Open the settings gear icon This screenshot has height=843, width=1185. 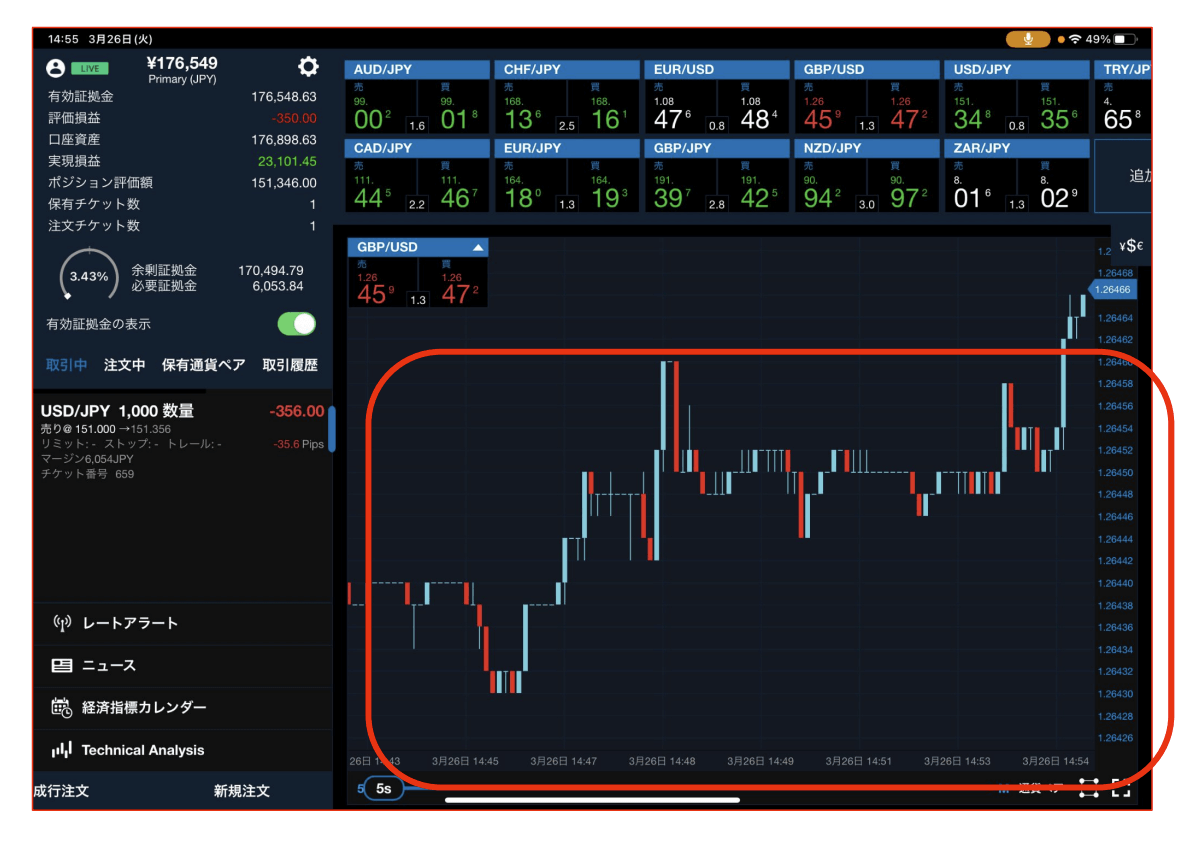[307, 66]
